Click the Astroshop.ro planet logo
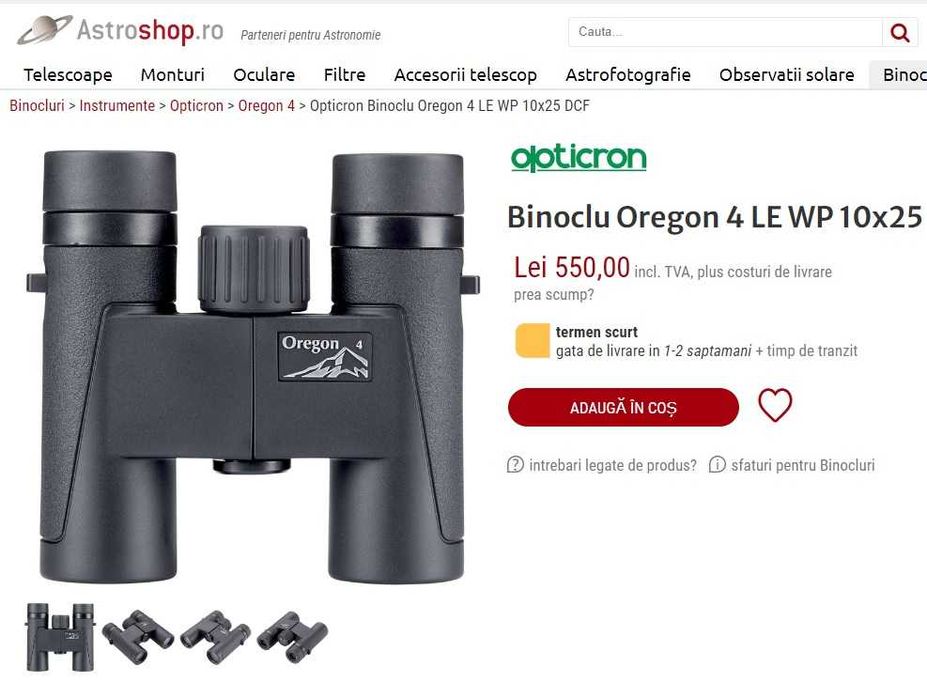Viewport: 927px width, 700px height. [44, 30]
